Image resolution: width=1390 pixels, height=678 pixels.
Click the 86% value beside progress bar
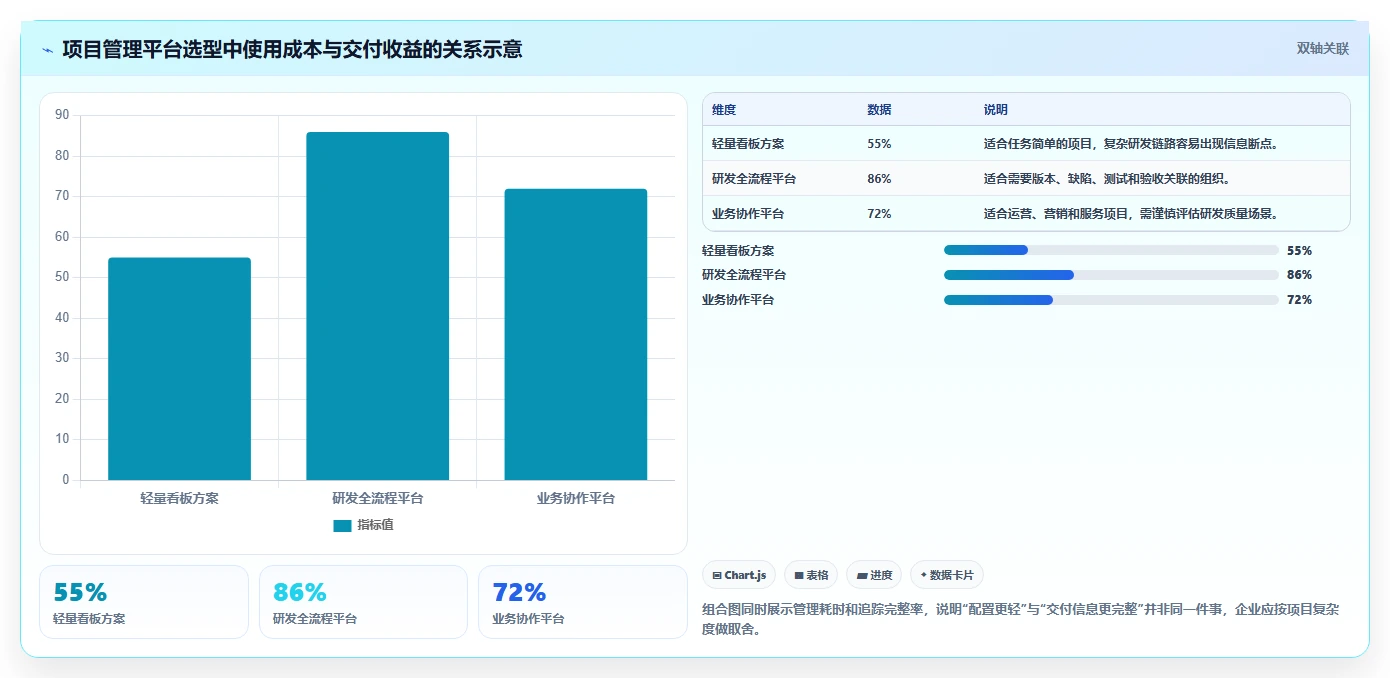[1299, 275]
